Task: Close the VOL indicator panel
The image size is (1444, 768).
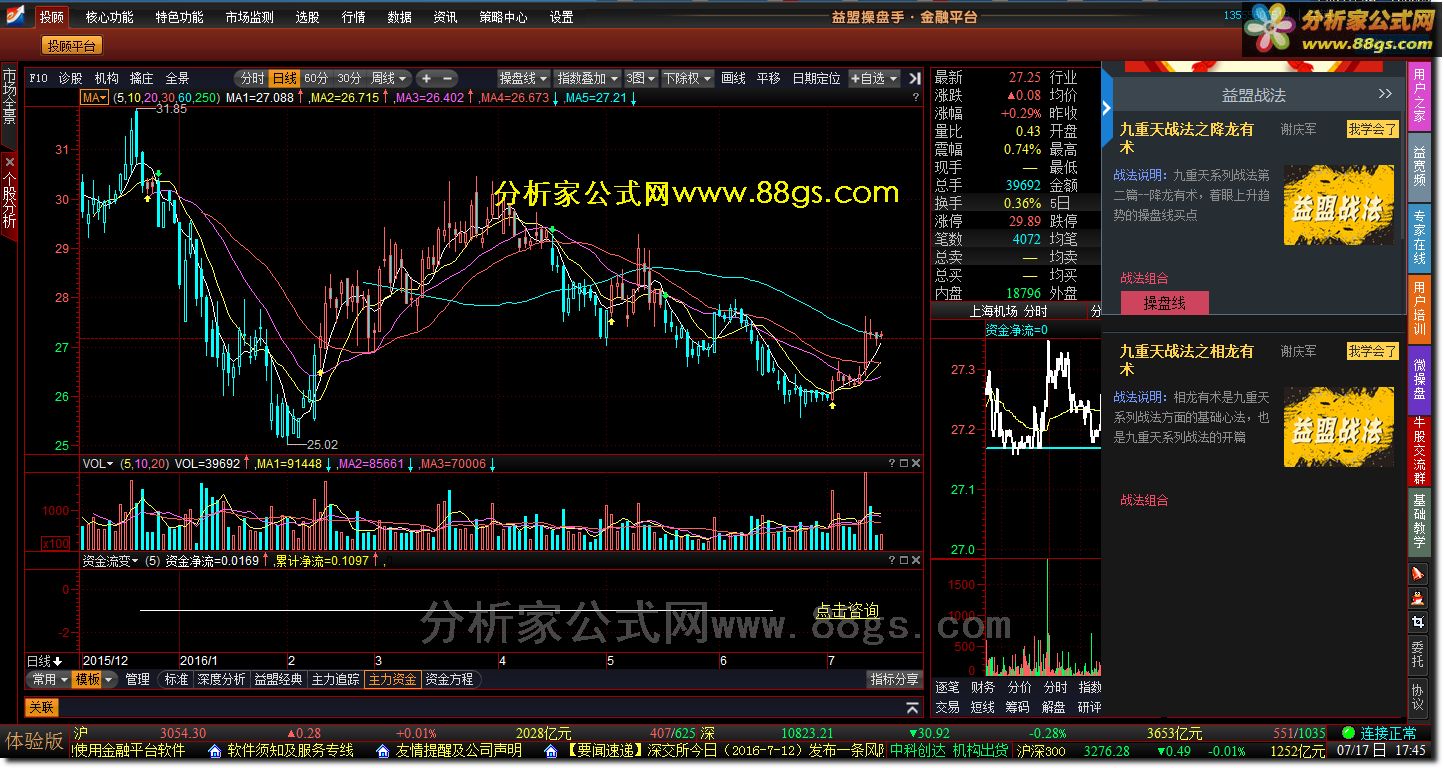Action: (x=916, y=464)
